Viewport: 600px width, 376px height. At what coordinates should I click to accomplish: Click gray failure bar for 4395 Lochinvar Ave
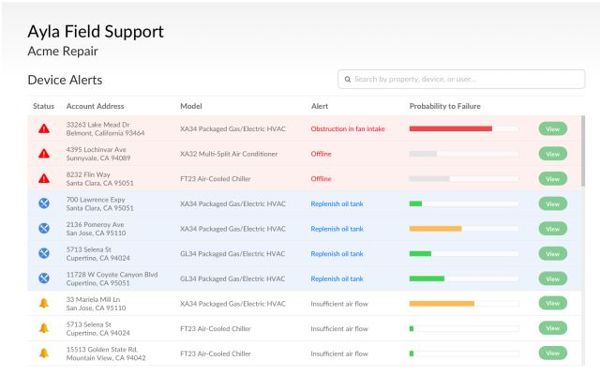pos(423,154)
